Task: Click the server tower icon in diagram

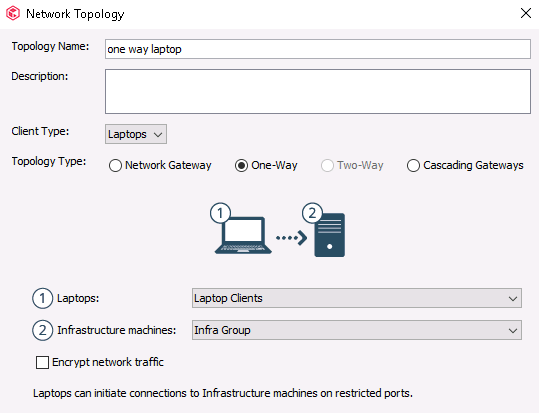Action: click(x=330, y=235)
